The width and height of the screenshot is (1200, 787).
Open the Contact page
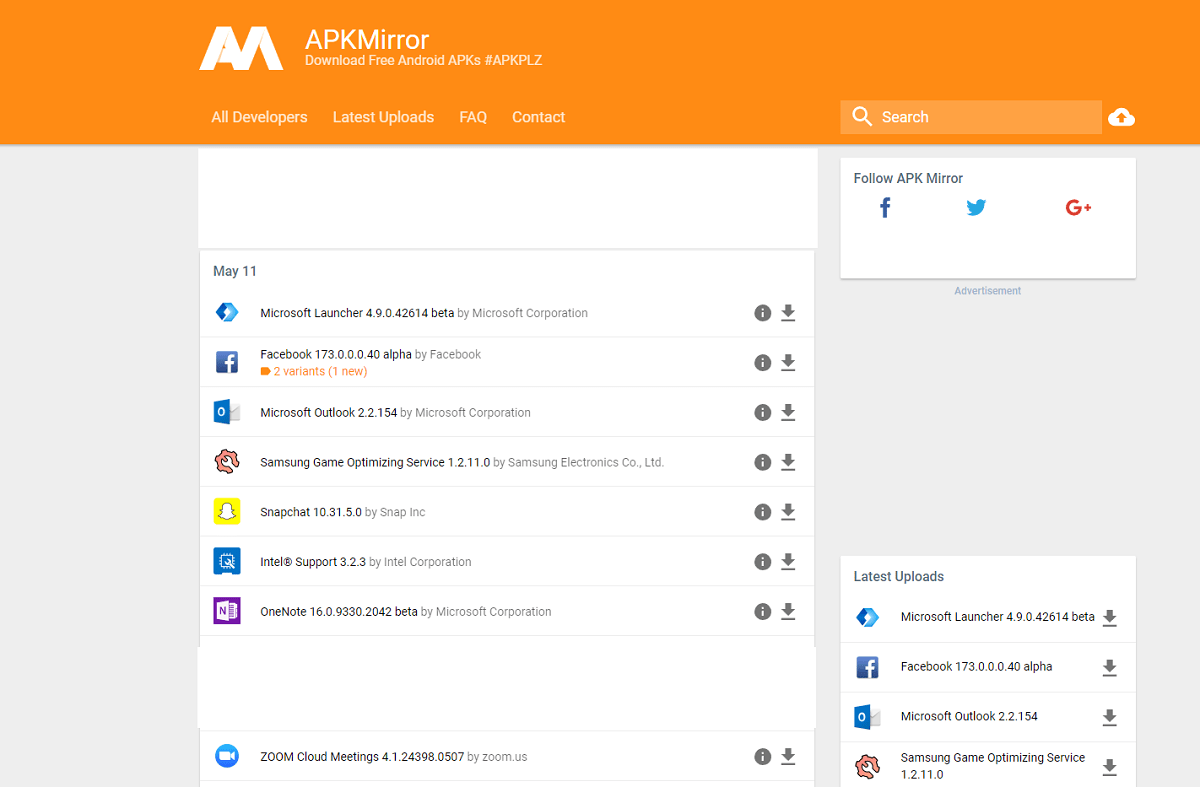click(538, 117)
